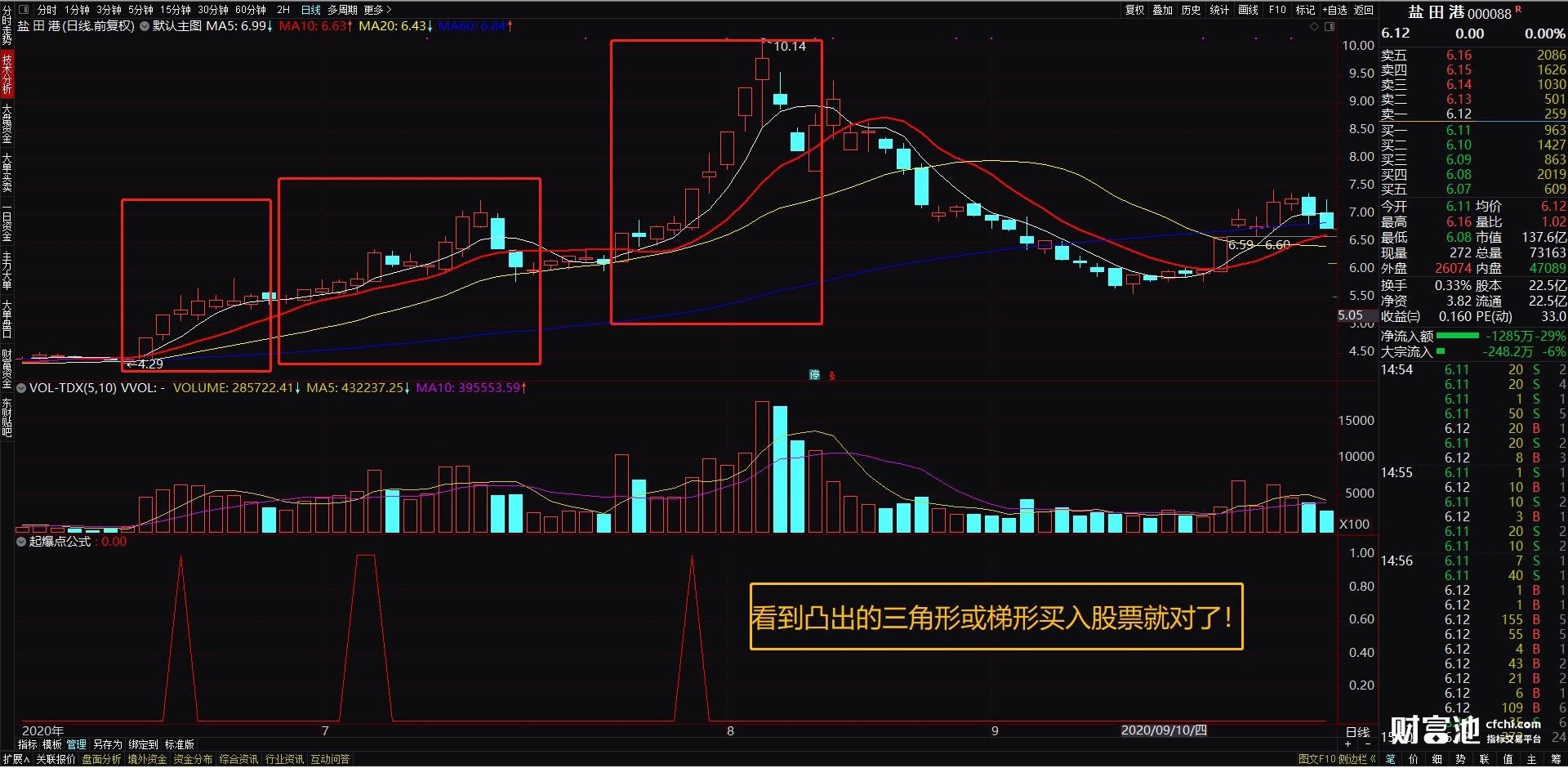Open 分时走势 in left sidebar

coord(7,25)
